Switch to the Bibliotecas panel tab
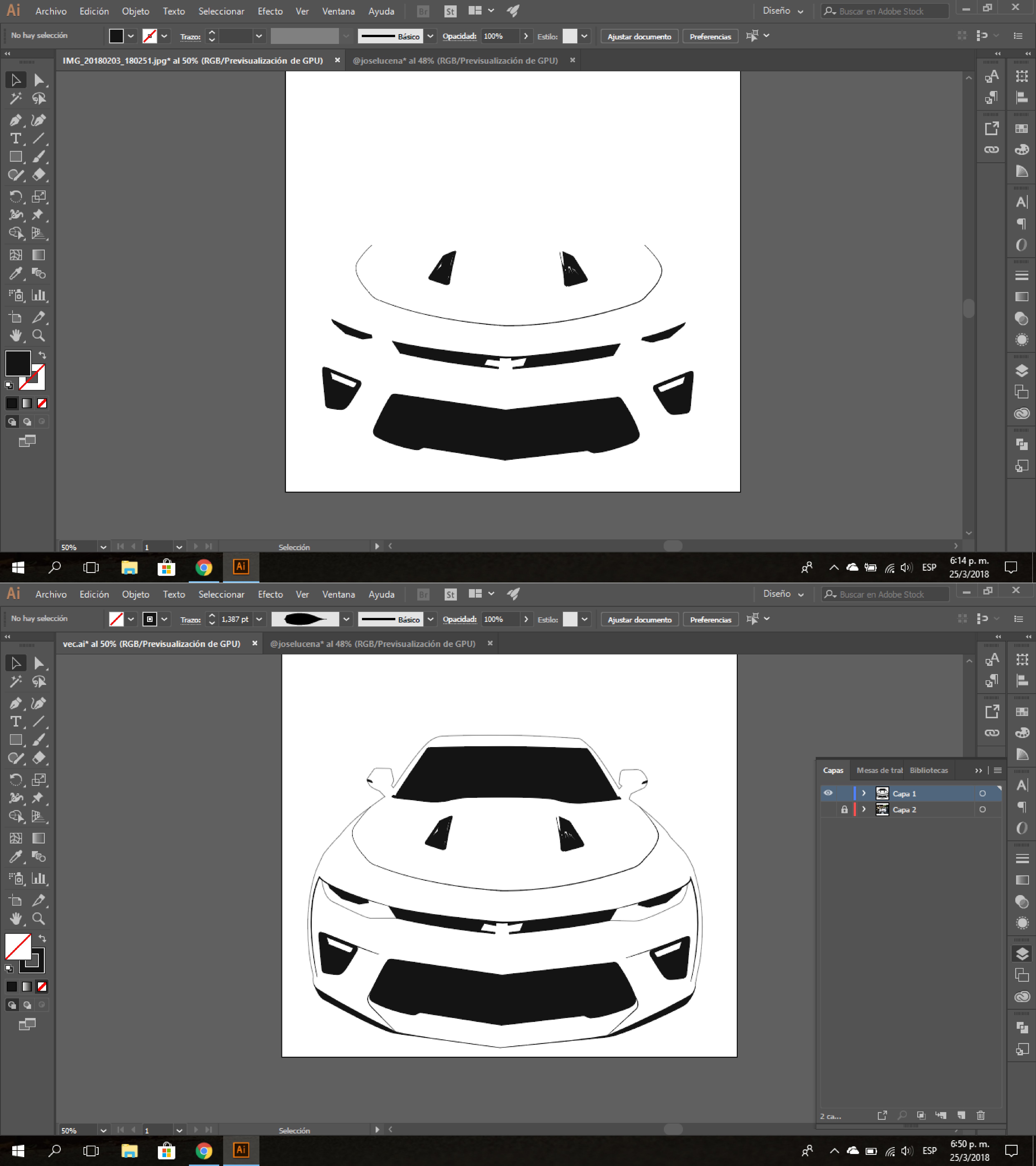This screenshot has height=1166, width=1036. point(929,770)
